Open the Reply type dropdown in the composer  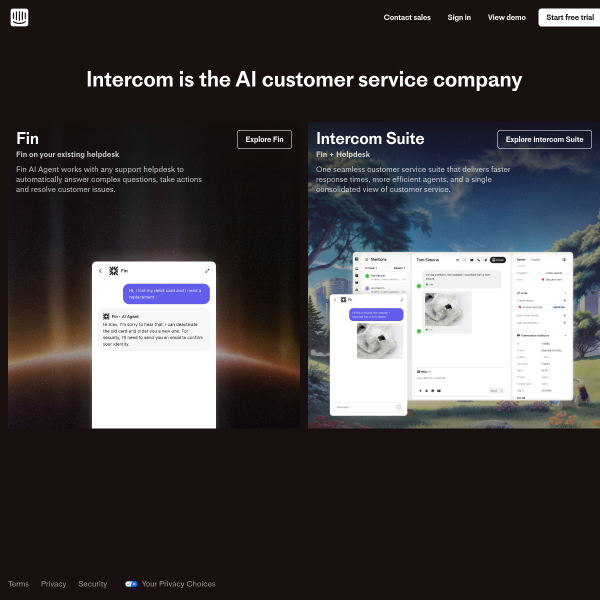[424, 372]
